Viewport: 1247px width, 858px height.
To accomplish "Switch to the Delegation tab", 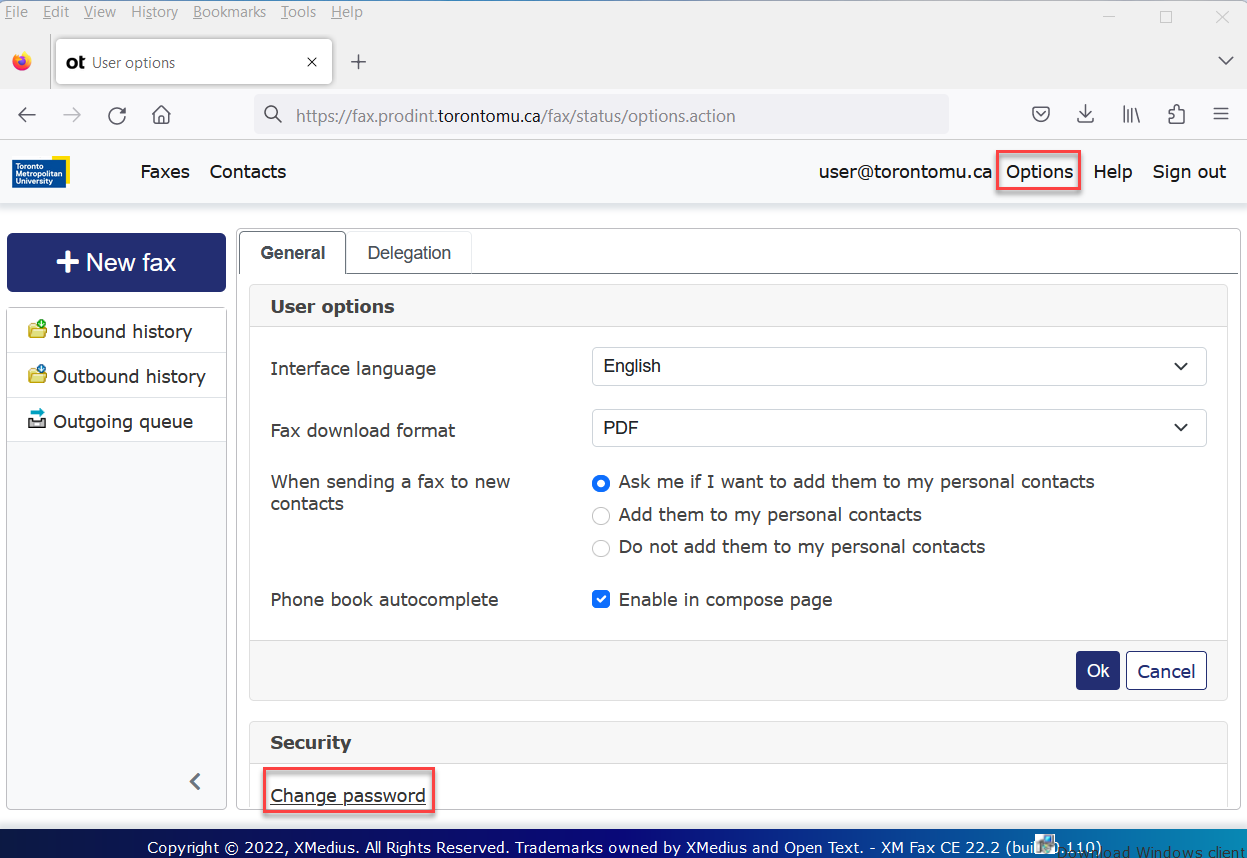I will [409, 253].
